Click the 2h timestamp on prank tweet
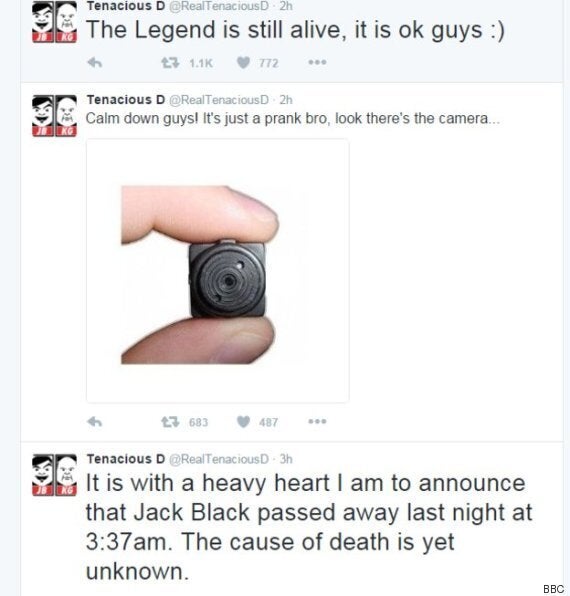 point(286,100)
